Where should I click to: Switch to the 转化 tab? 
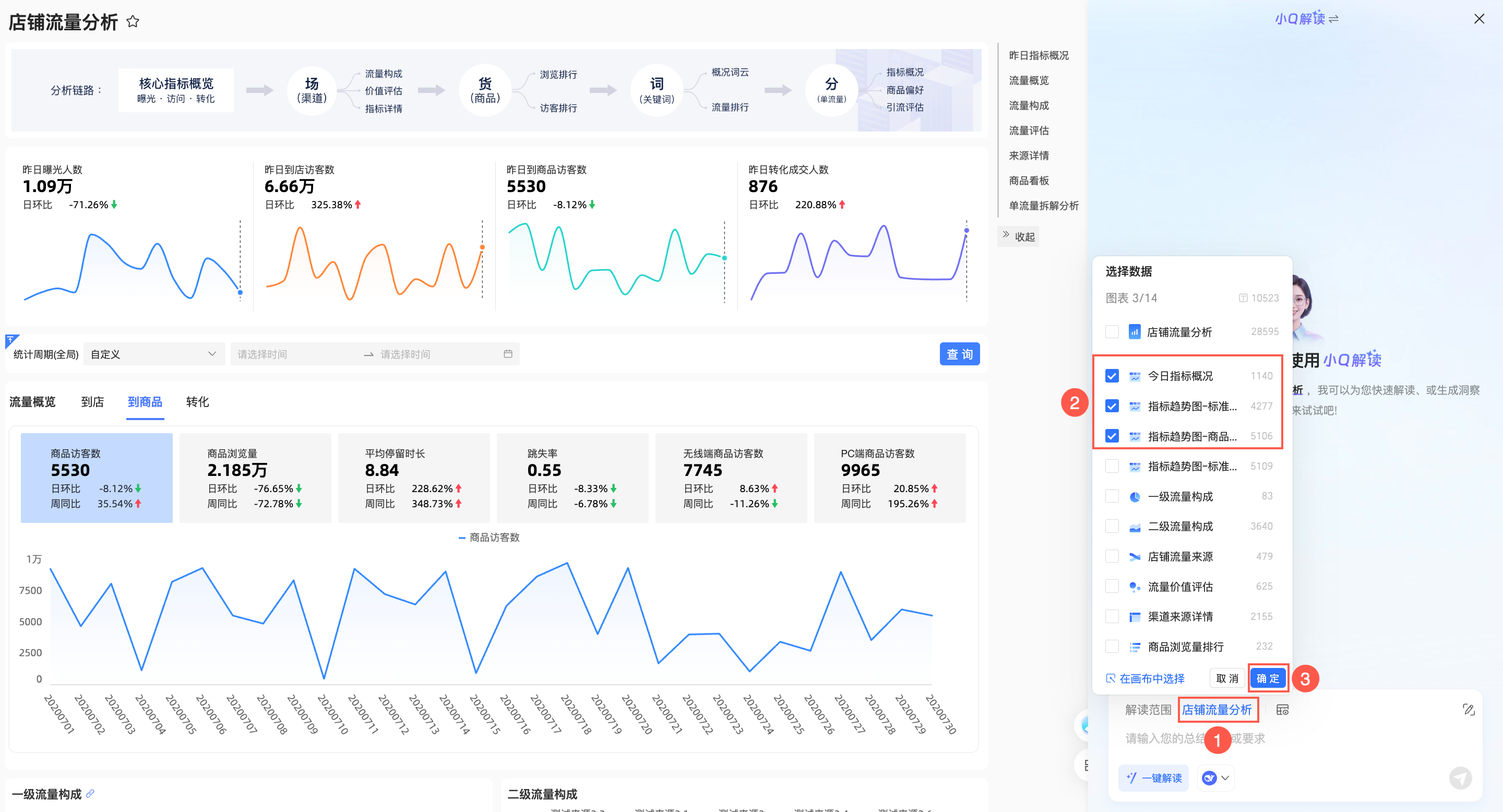pos(197,402)
